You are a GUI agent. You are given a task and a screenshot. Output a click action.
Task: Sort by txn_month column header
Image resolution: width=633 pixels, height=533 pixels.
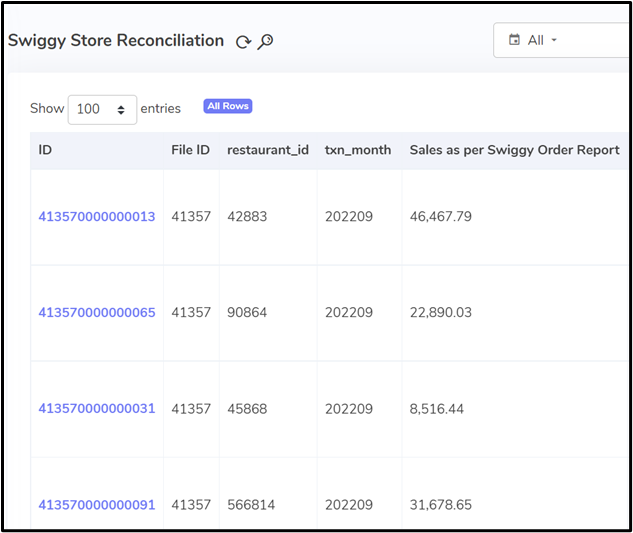358,150
